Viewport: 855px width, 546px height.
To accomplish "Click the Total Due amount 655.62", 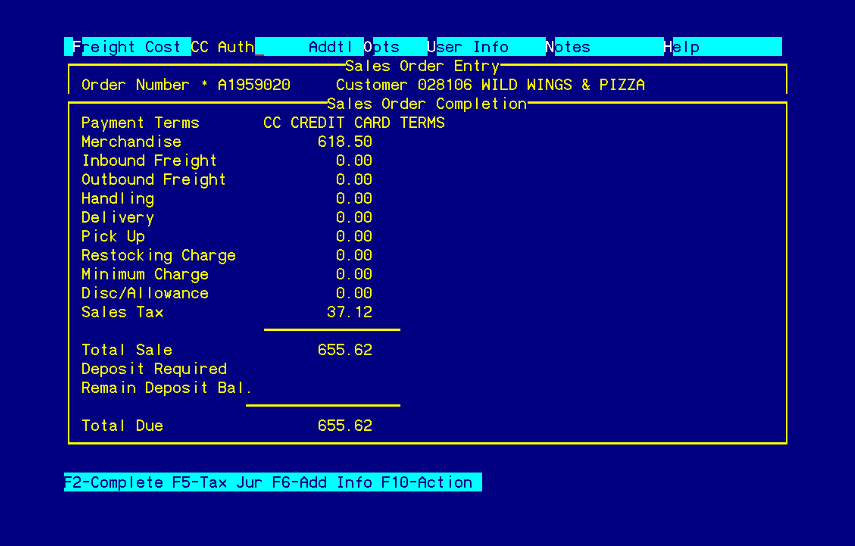I will click(345, 425).
